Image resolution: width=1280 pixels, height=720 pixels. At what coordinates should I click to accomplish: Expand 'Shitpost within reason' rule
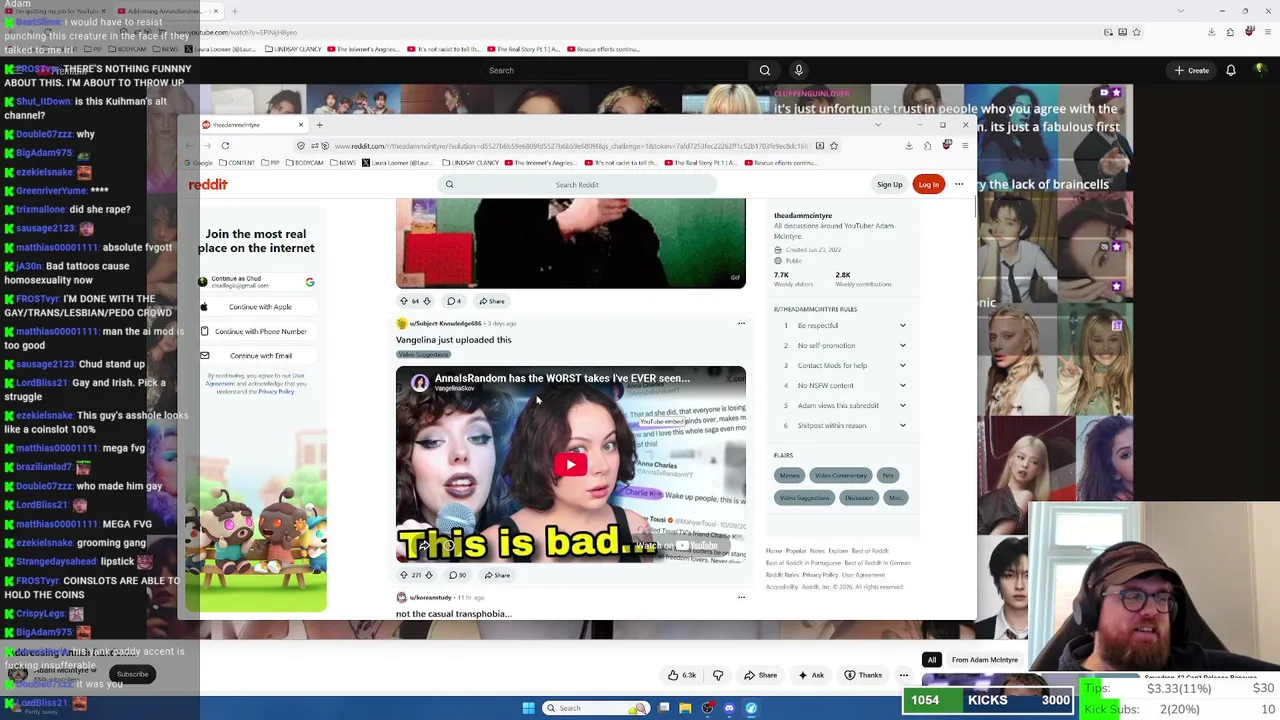902,425
